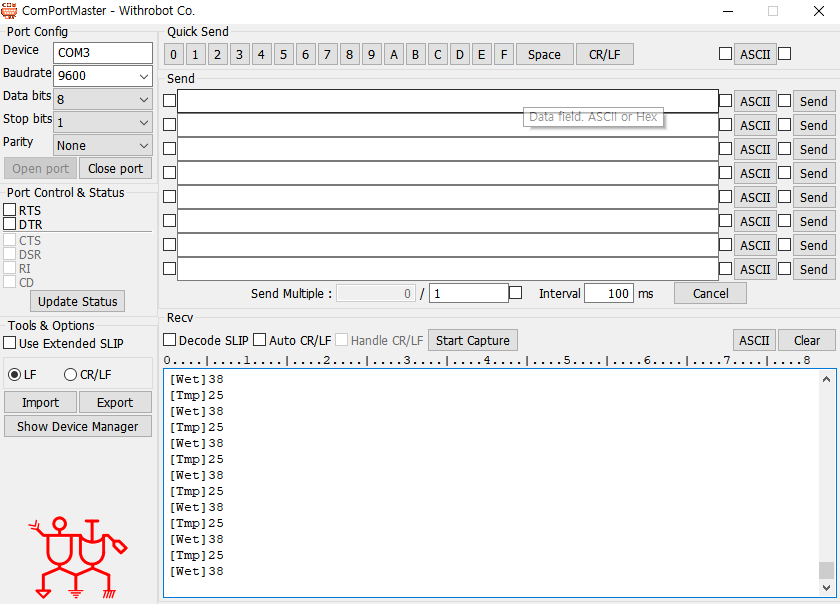Check the Decode SLIP checkbox

click(169, 340)
